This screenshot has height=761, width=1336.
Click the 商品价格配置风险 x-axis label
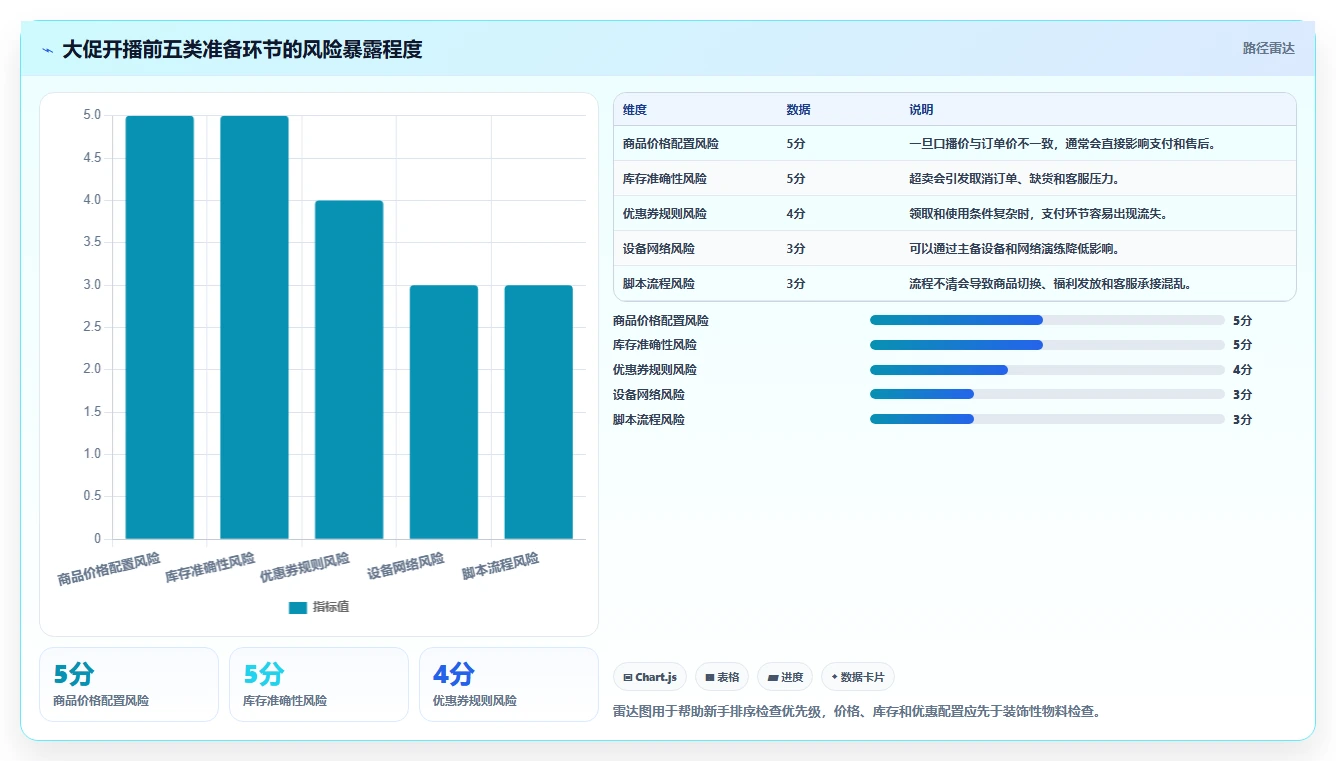[x=109, y=568]
